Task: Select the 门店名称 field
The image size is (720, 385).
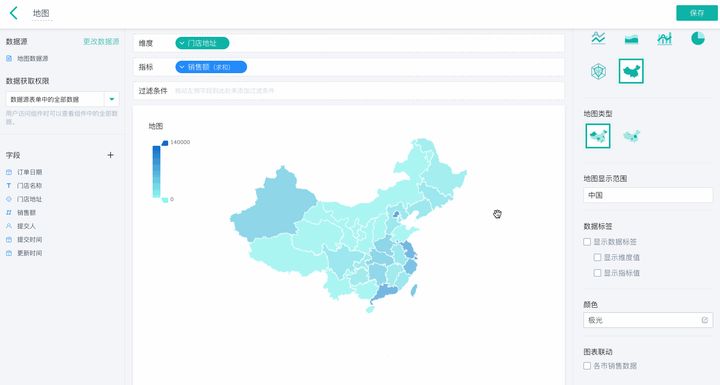Action: pos(29,186)
